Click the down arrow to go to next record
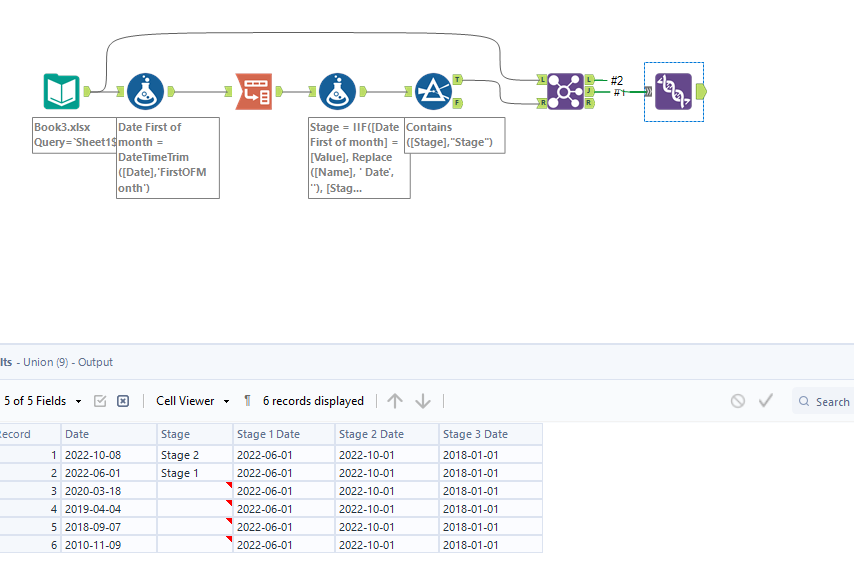This screenshot has width=854, height=583. [423, 400]
